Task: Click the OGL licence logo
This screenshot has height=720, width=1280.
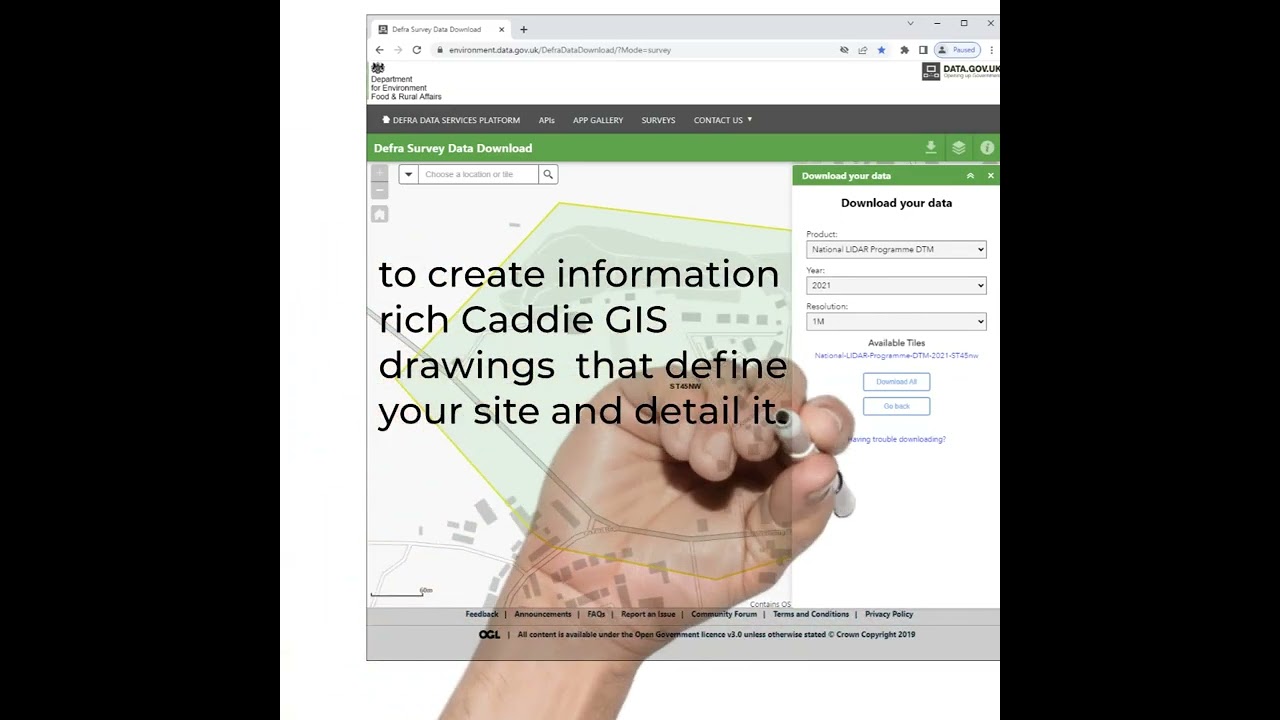Action: point(489,634)
